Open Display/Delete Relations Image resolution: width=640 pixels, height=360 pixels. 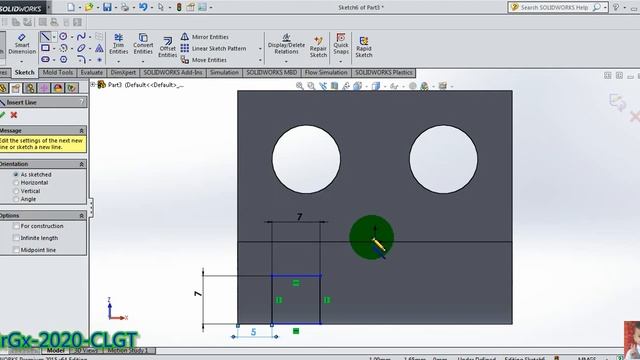286,44
